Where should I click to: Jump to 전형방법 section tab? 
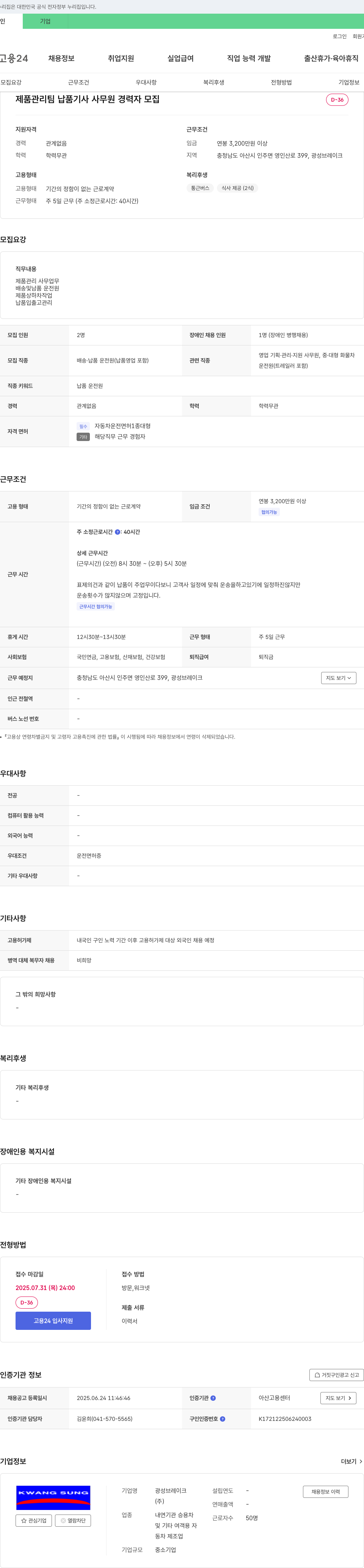click(281, 82)
